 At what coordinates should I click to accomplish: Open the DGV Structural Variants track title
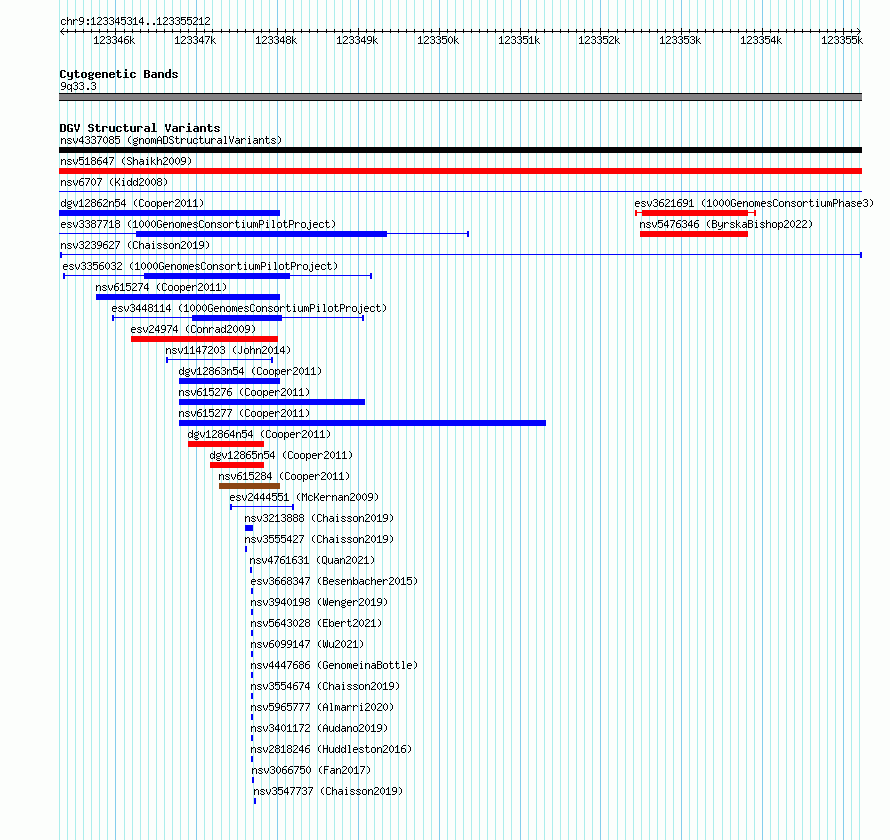point(140,128)
